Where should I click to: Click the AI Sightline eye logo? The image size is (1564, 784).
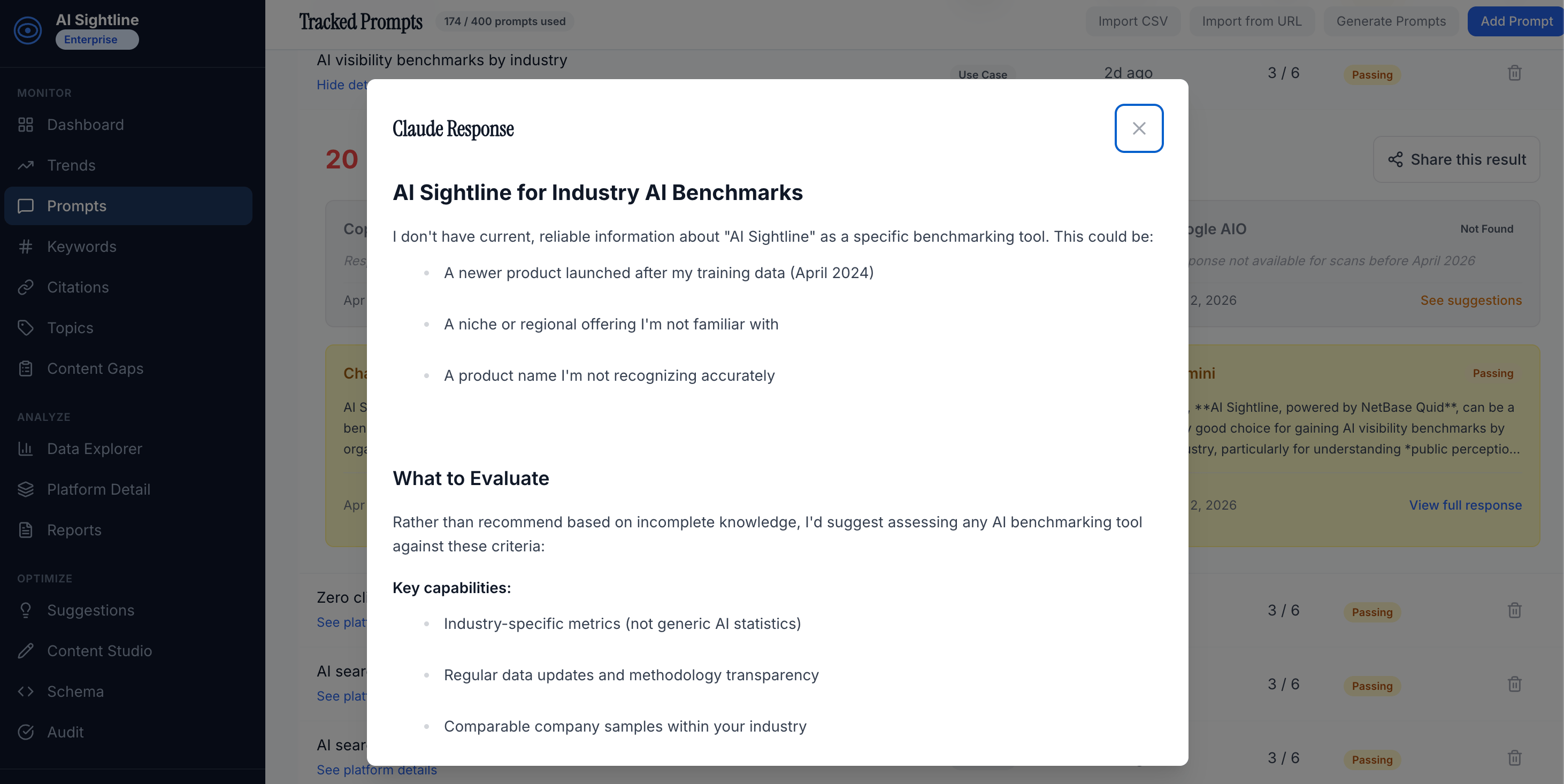(x=28, y=30)
